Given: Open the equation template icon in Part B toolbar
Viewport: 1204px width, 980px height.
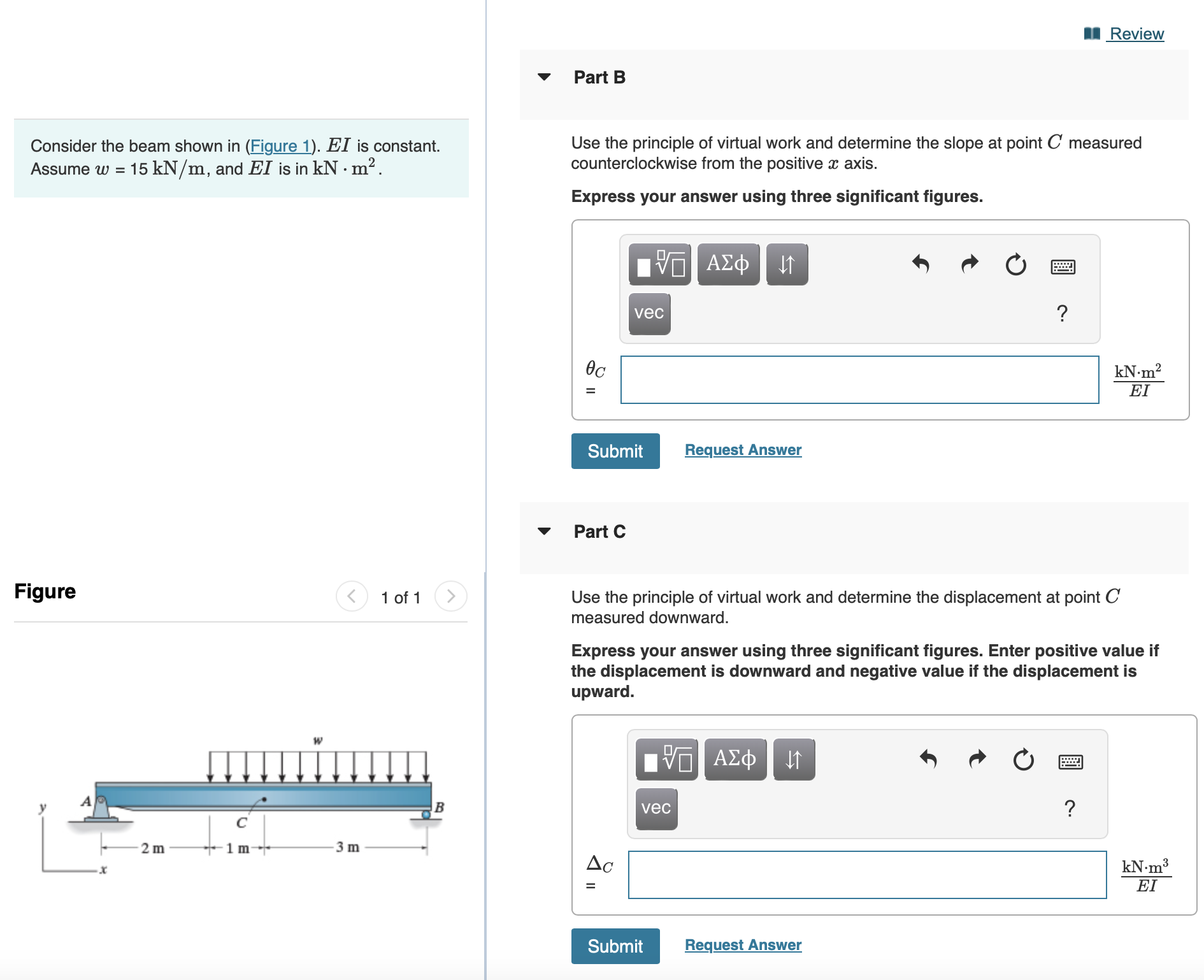Looking at the screenshot, I should pyautogui.click(x=659, y=263).
